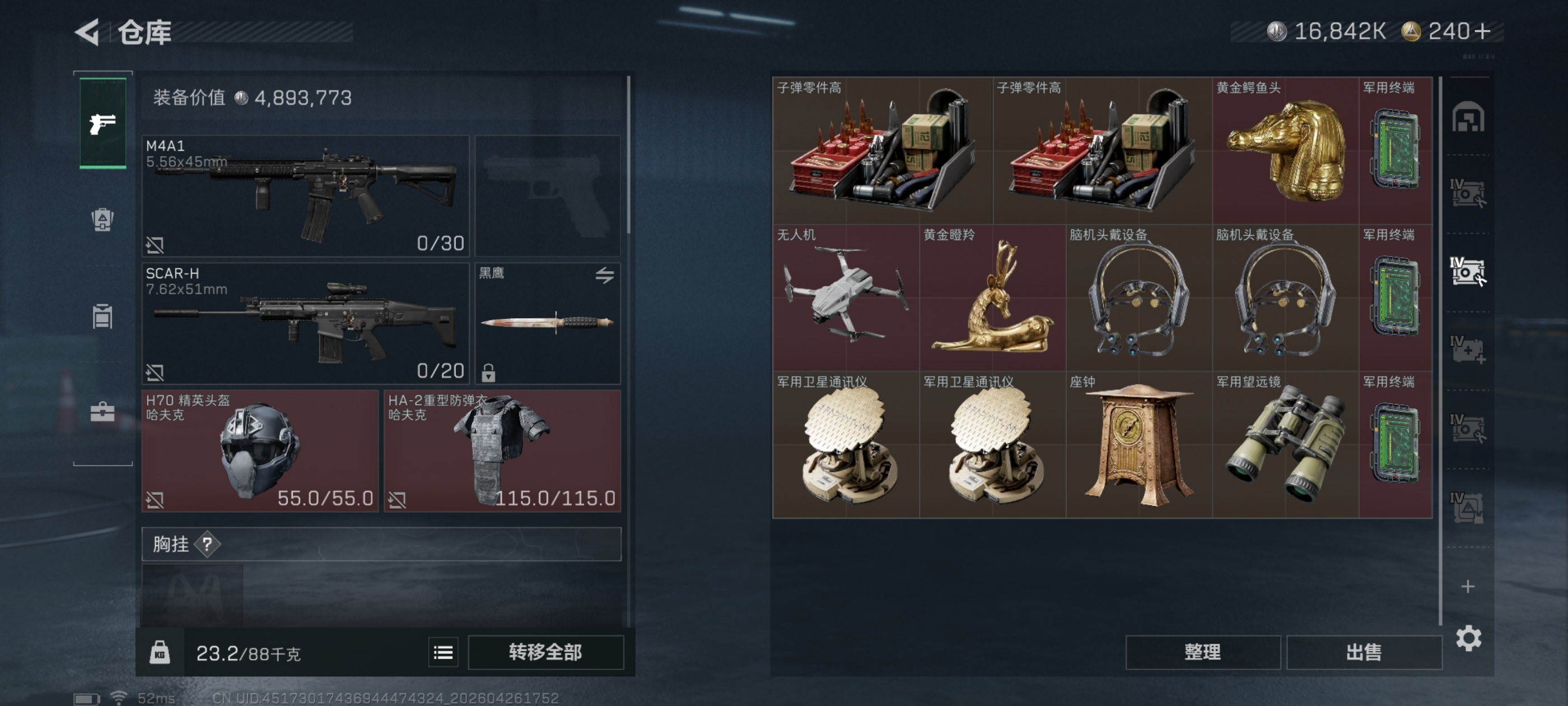1568x706 pixels.
Task: Click the 整理 sort button
Action: click(1202, 652)
